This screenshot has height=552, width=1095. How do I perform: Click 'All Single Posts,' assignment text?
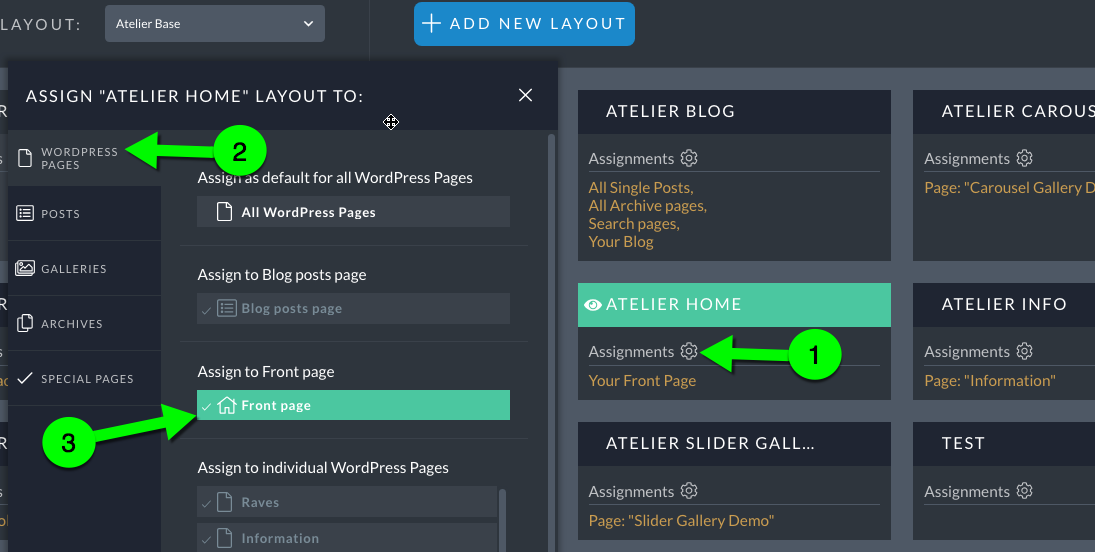[x=640, y=187]
